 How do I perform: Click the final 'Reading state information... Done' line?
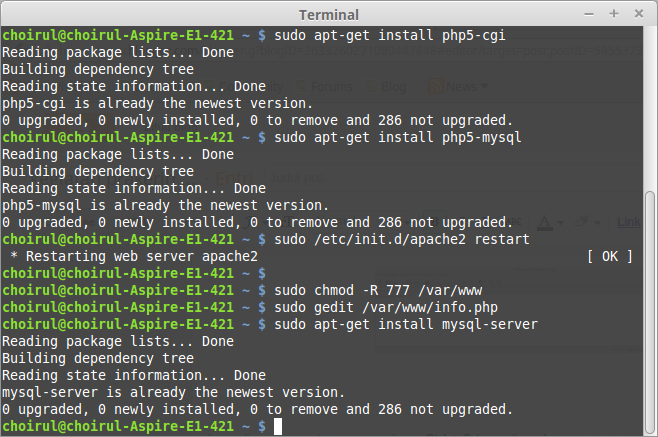[x=134, y=375]
